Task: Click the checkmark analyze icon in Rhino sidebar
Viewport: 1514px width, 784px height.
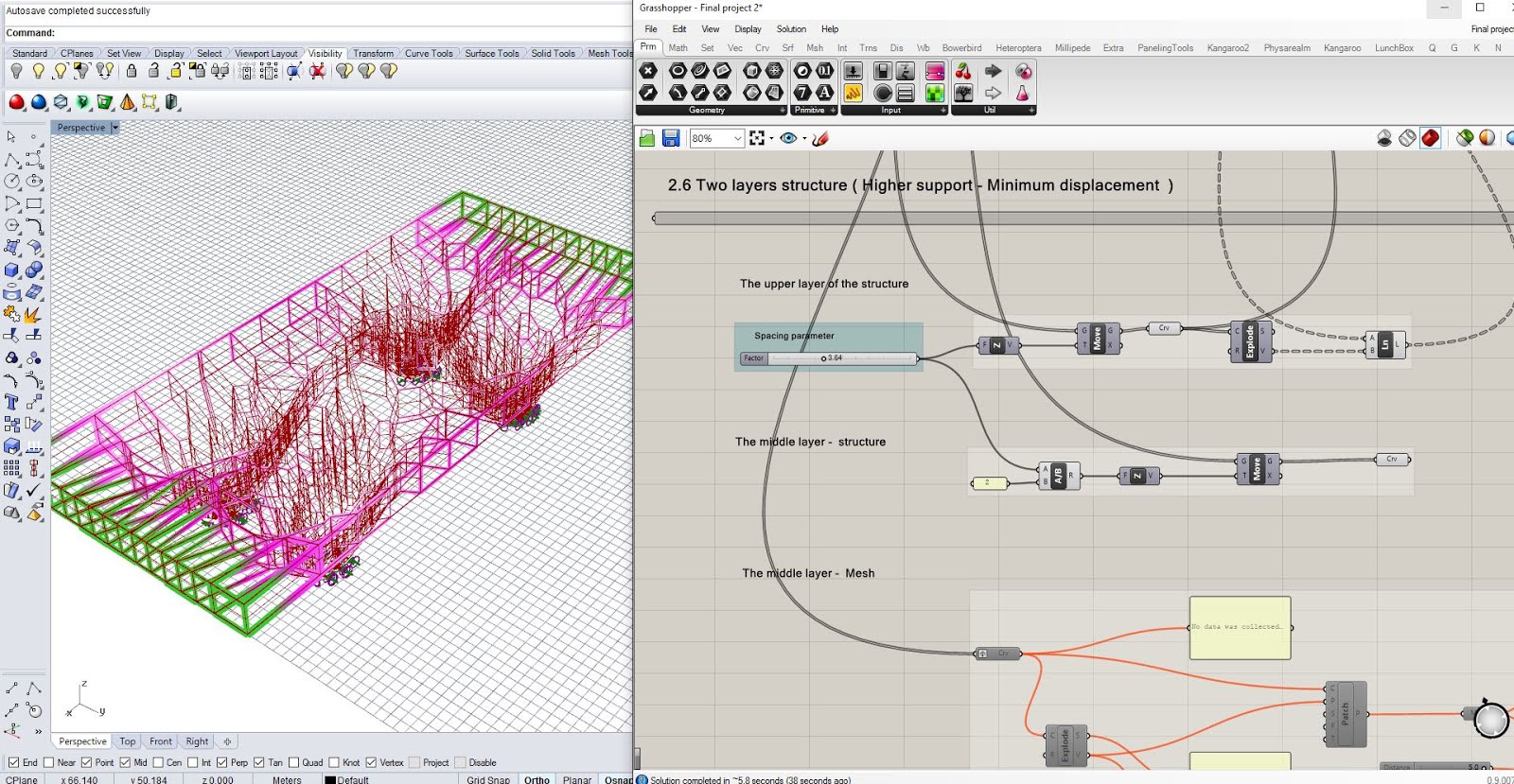Action: pyautogui.click(x=34, y=491)
